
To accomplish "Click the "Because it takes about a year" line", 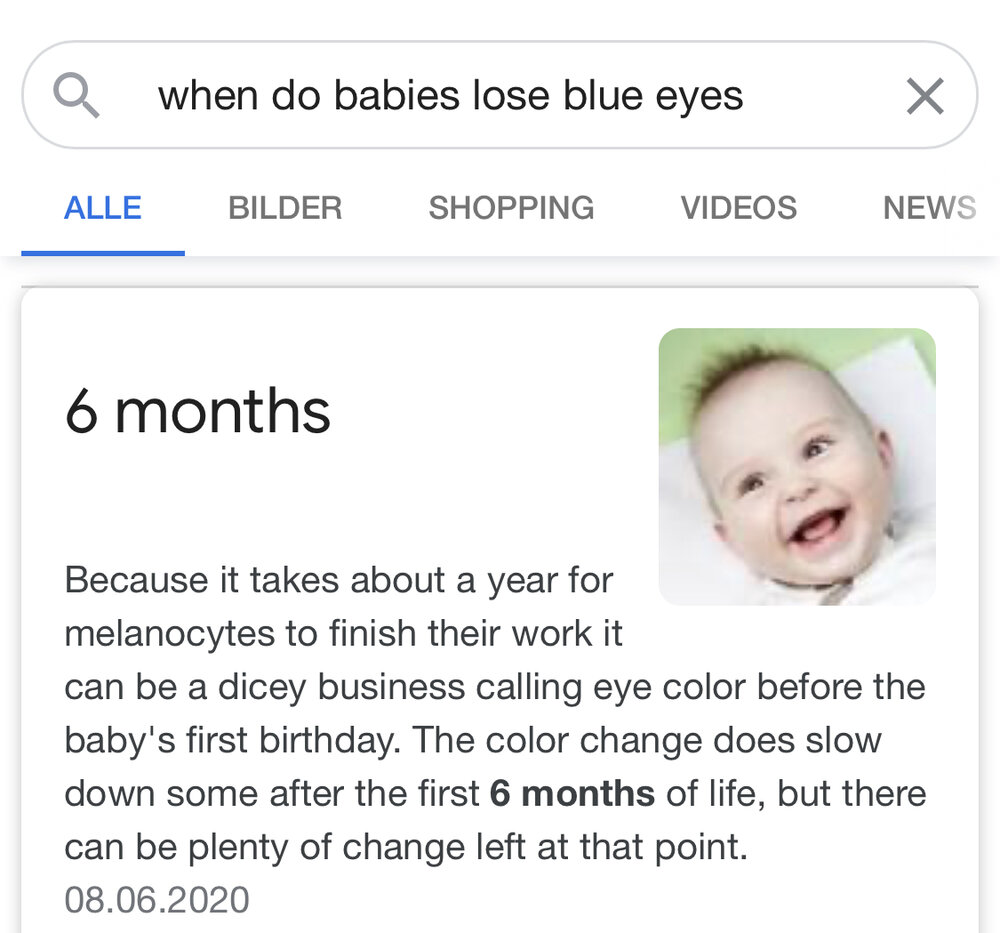I will [x=339, y=581].
